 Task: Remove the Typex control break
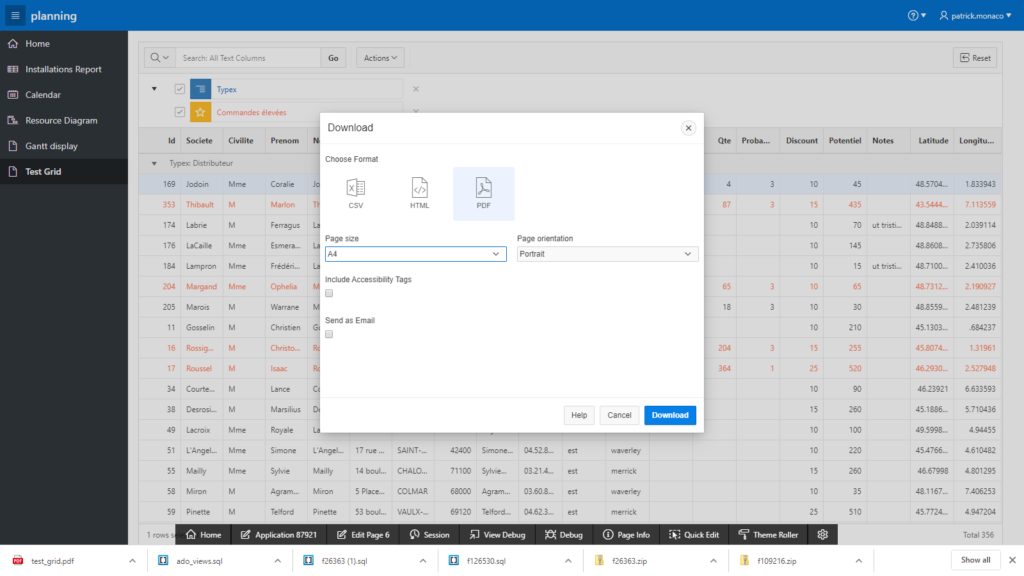pyautogui.click(x=416, y=89)
